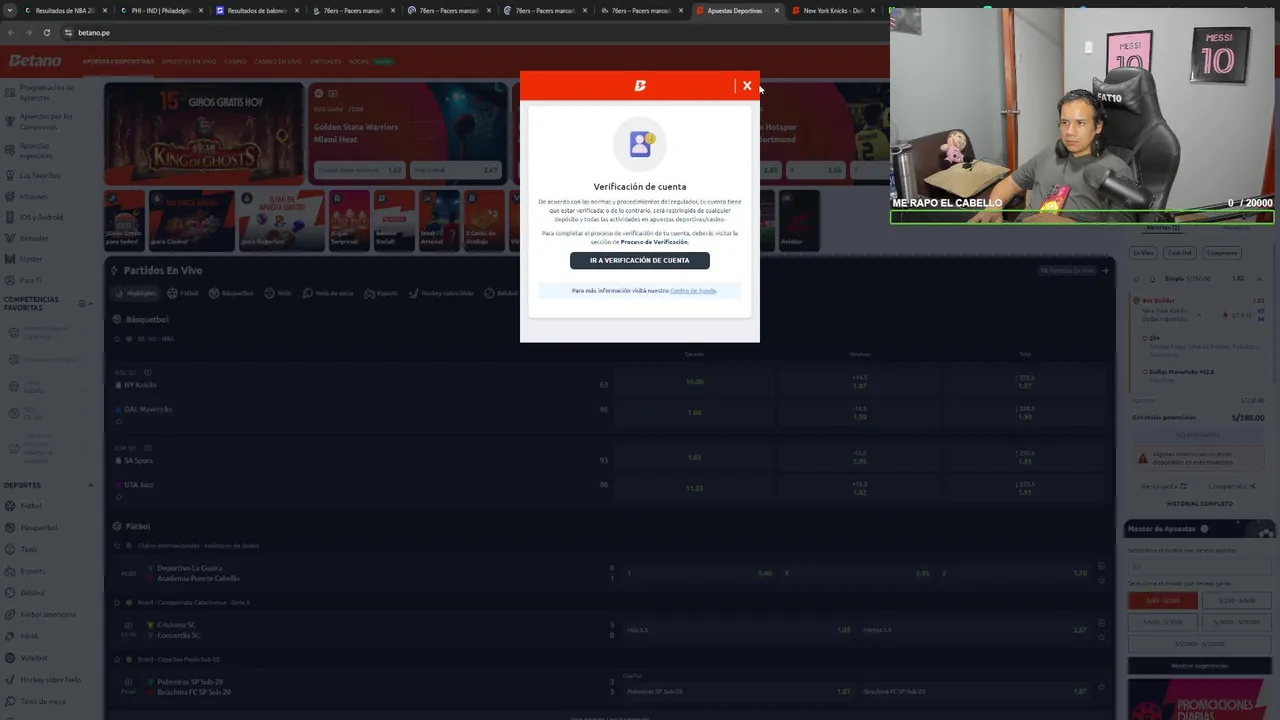This screenshot has width=1280, height=720.
Task: Click the Tenis de mesa sidebar icon
Action: tap(10, 701)
